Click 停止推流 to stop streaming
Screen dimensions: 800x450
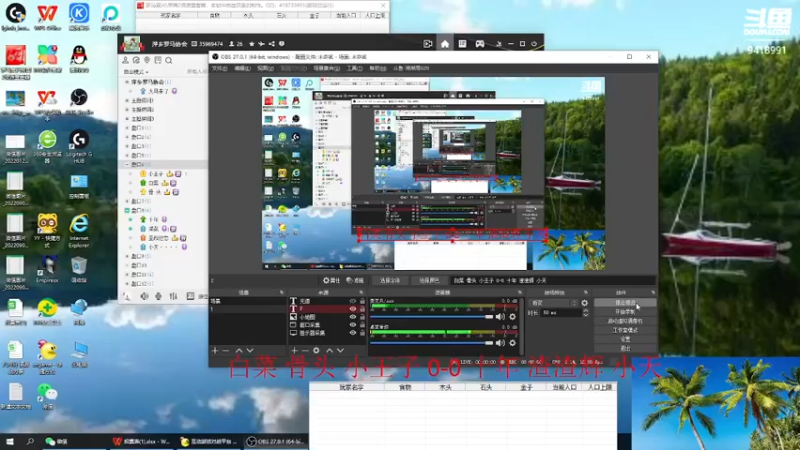[x=625, y=303]
